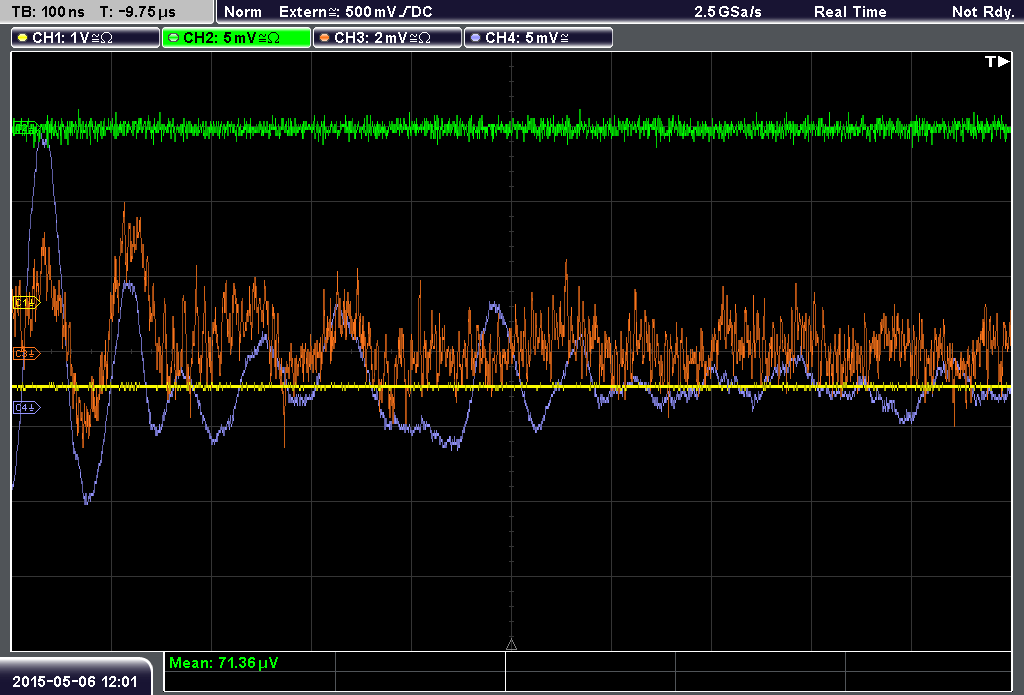
Task: Click the TB: 100 ns timebase readout
Action: 48,12
